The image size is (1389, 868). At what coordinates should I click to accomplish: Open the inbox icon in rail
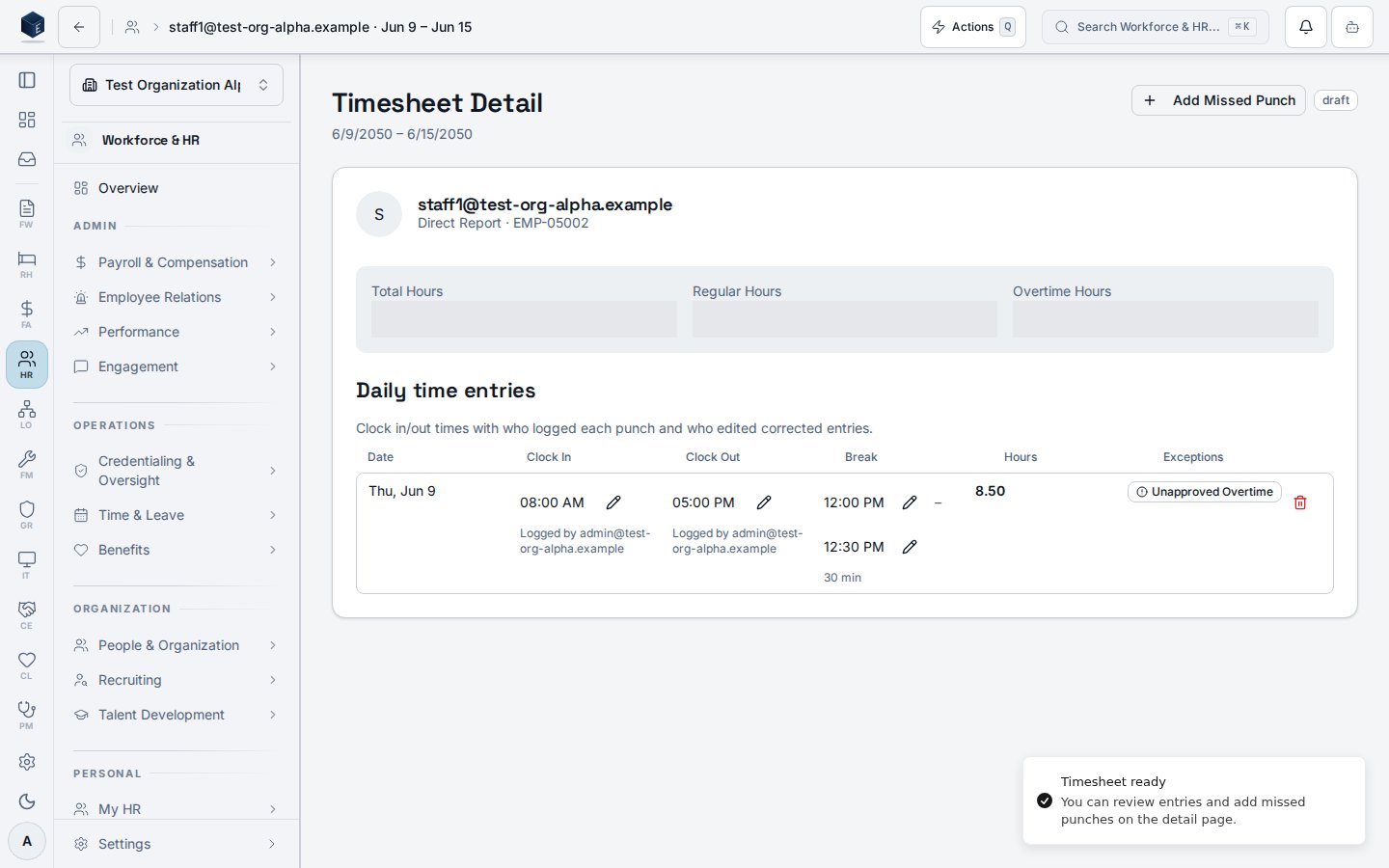pyautogui.click(x=27, y=159)
